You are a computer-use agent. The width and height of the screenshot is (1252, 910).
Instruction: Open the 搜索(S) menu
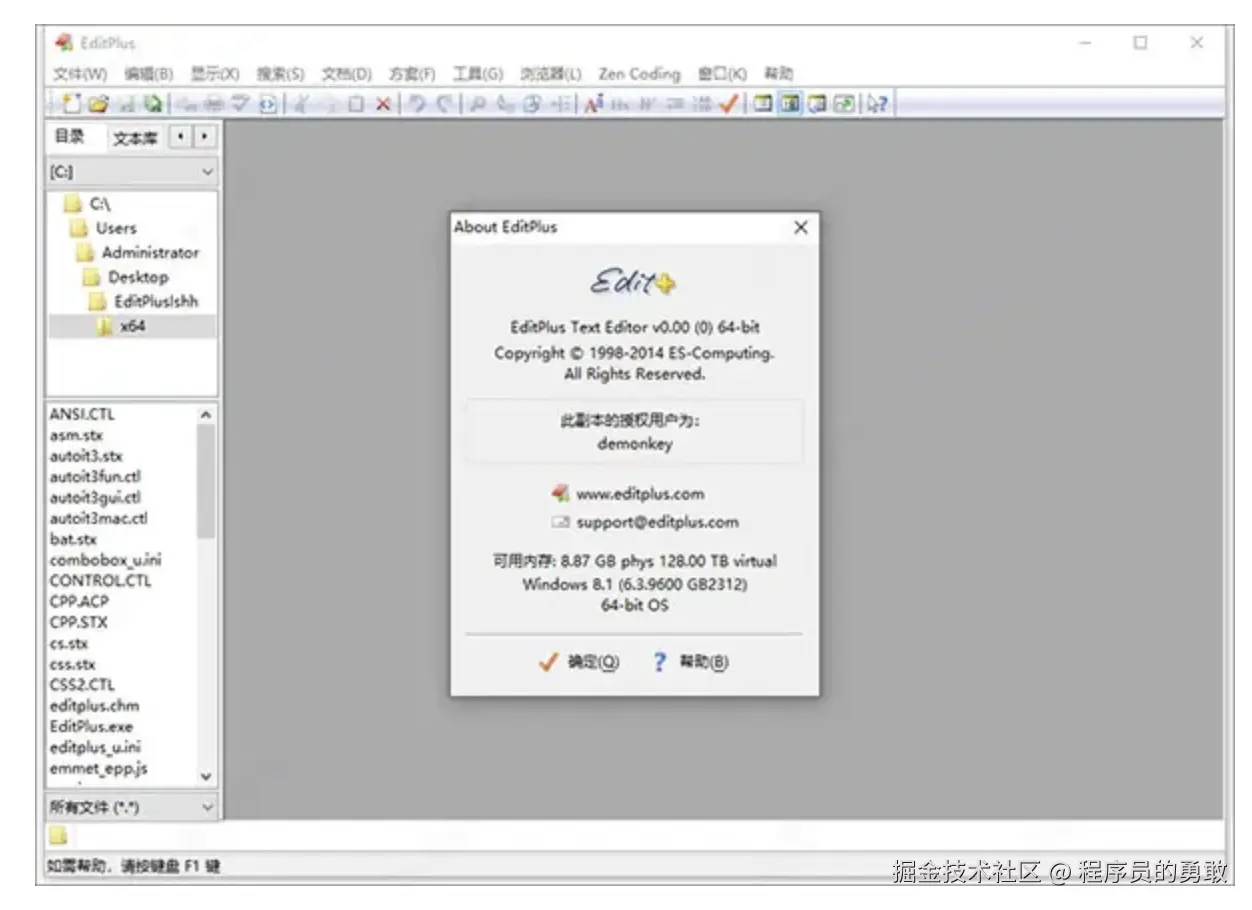tap(280, 74)
